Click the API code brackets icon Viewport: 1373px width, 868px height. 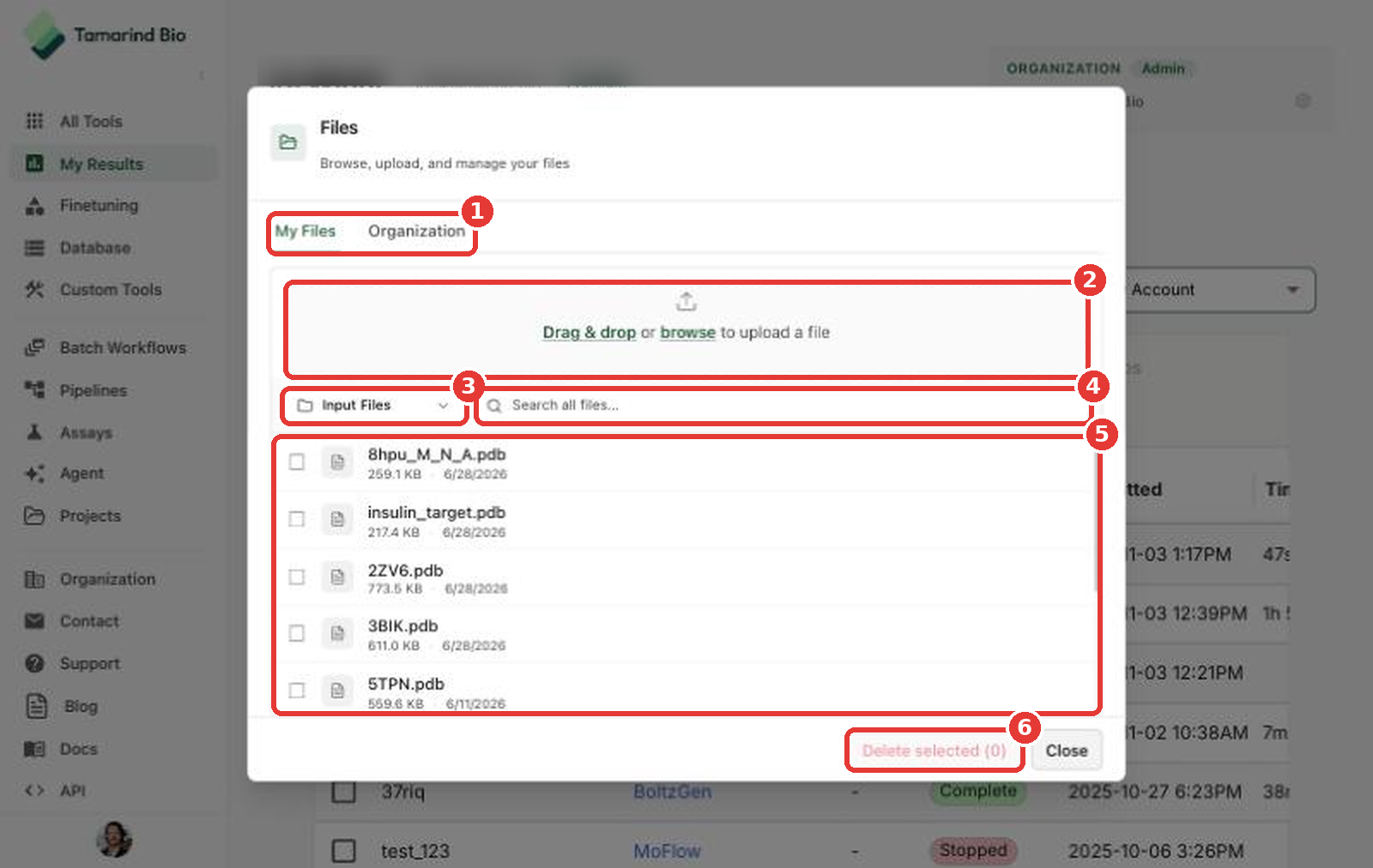34,791
